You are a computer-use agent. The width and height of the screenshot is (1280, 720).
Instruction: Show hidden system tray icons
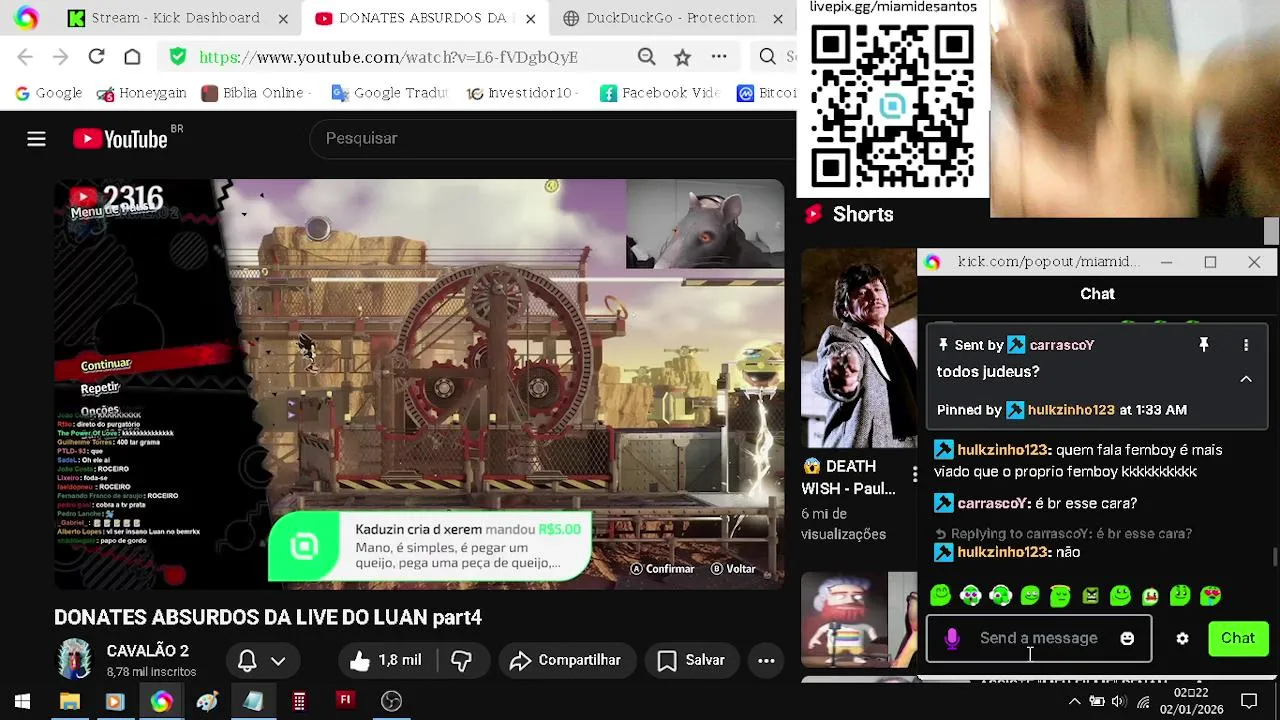pyautogui.click(x=1074, y=701)
